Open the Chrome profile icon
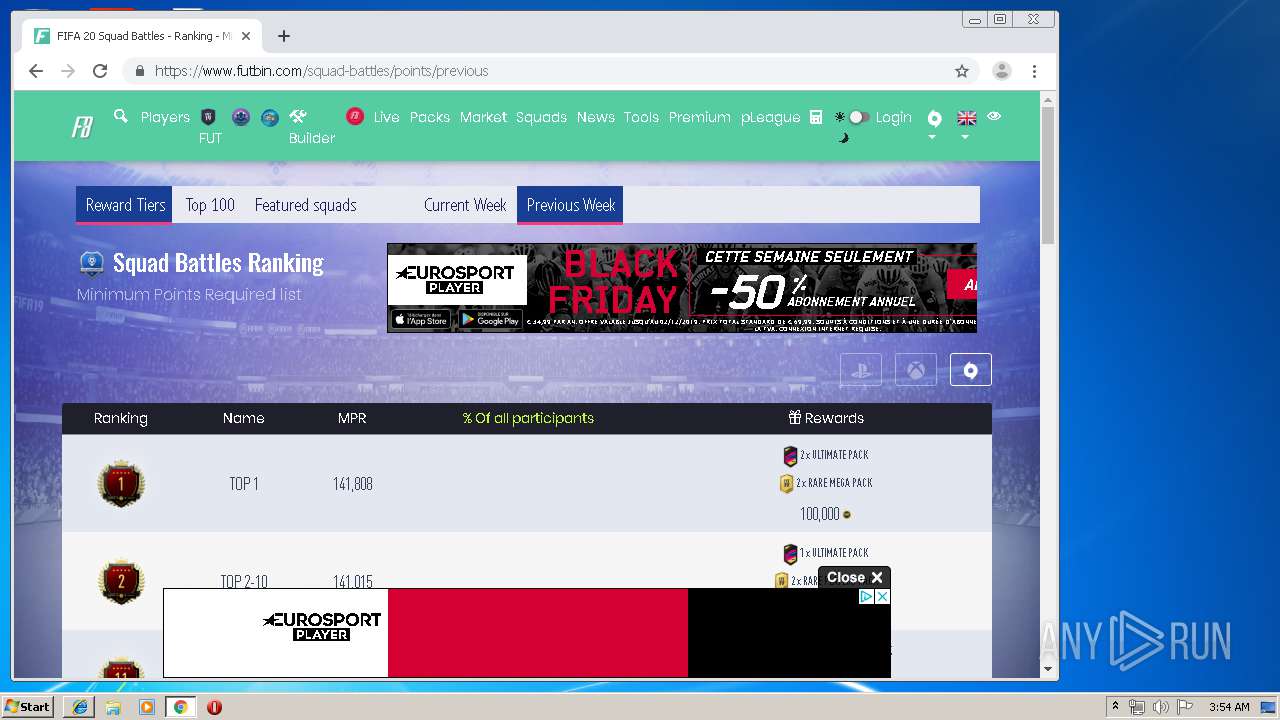Image resolution: width=1280 pixels, height=720 pixels. pyautogui.click(x=1001, y=71)
